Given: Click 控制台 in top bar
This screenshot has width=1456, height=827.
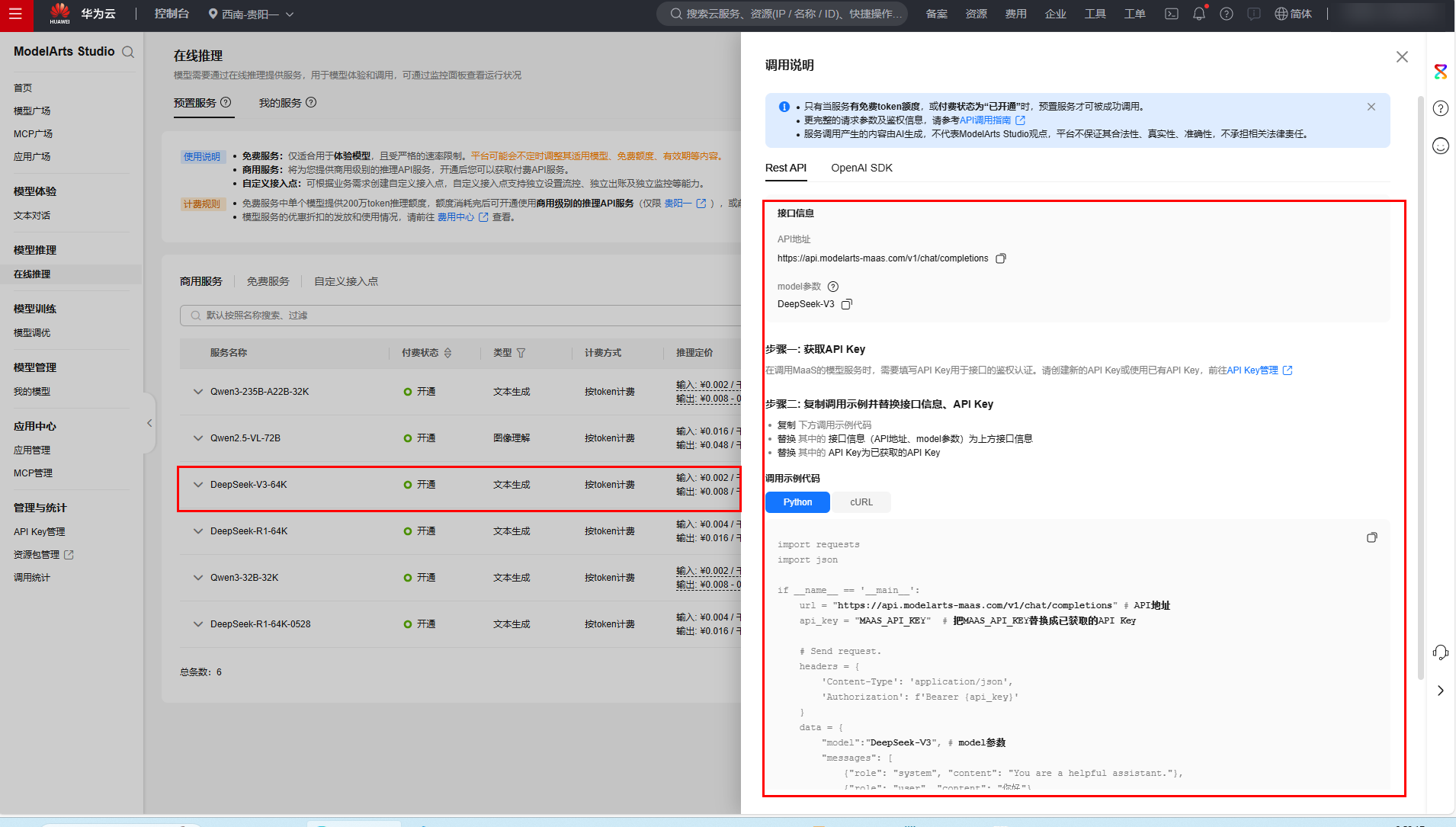Looking at the screenshot, I should tap(172, 14).
